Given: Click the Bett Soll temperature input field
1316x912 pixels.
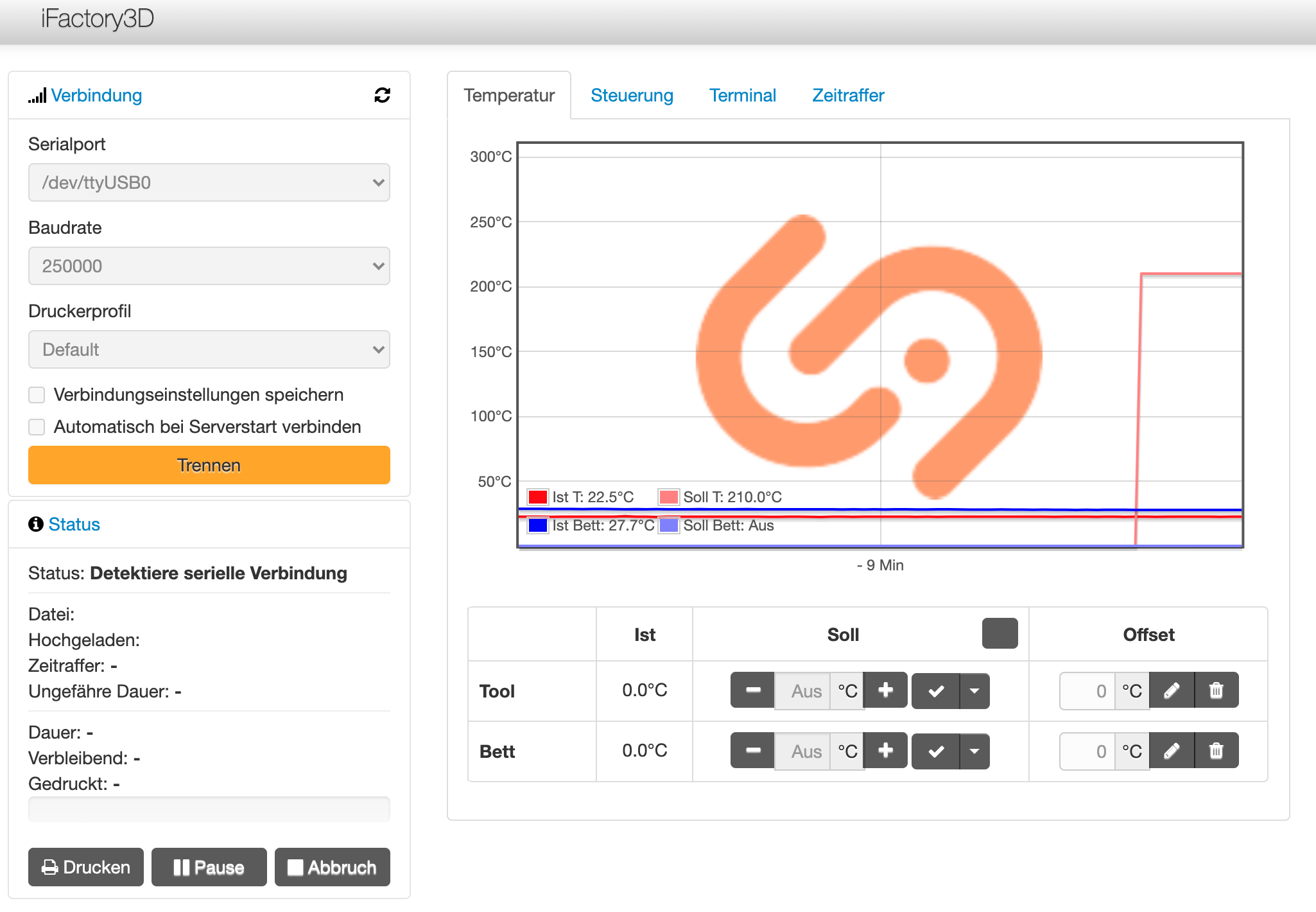Looking at the screenshot, I should (802, 751).
